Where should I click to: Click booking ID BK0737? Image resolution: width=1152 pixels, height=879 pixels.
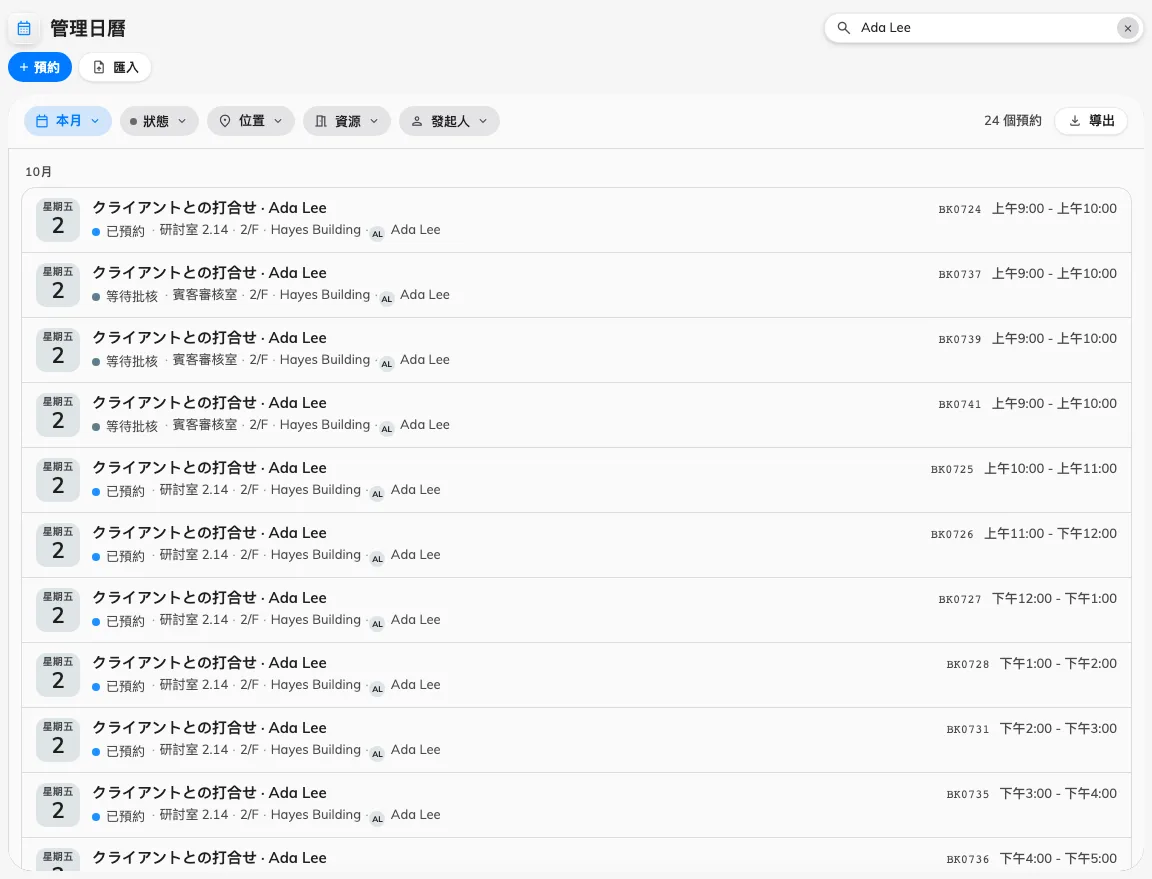tap(960, 274)
